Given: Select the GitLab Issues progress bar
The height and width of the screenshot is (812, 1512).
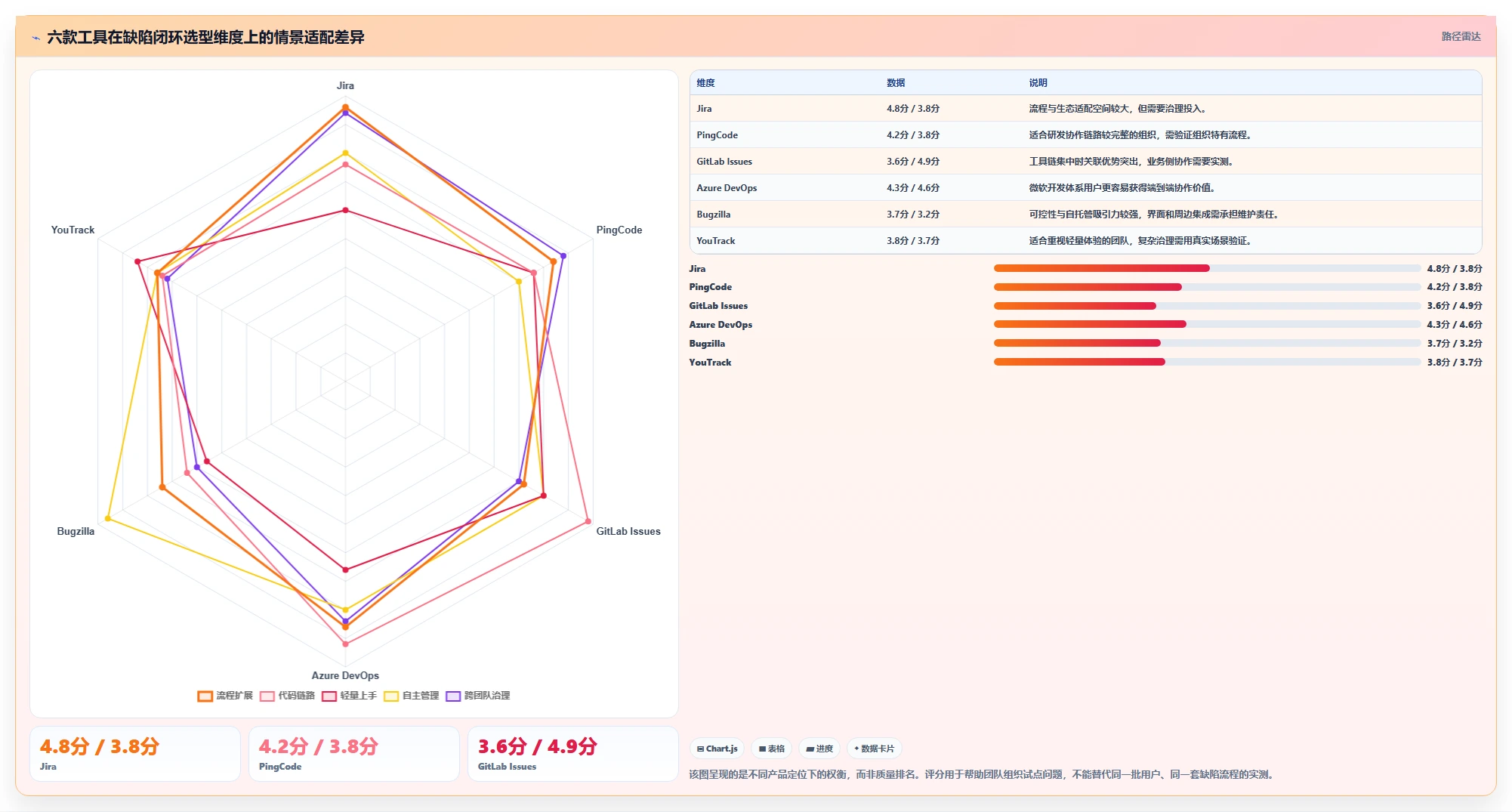Looking at the screenshot, I should pos(1207,306).
